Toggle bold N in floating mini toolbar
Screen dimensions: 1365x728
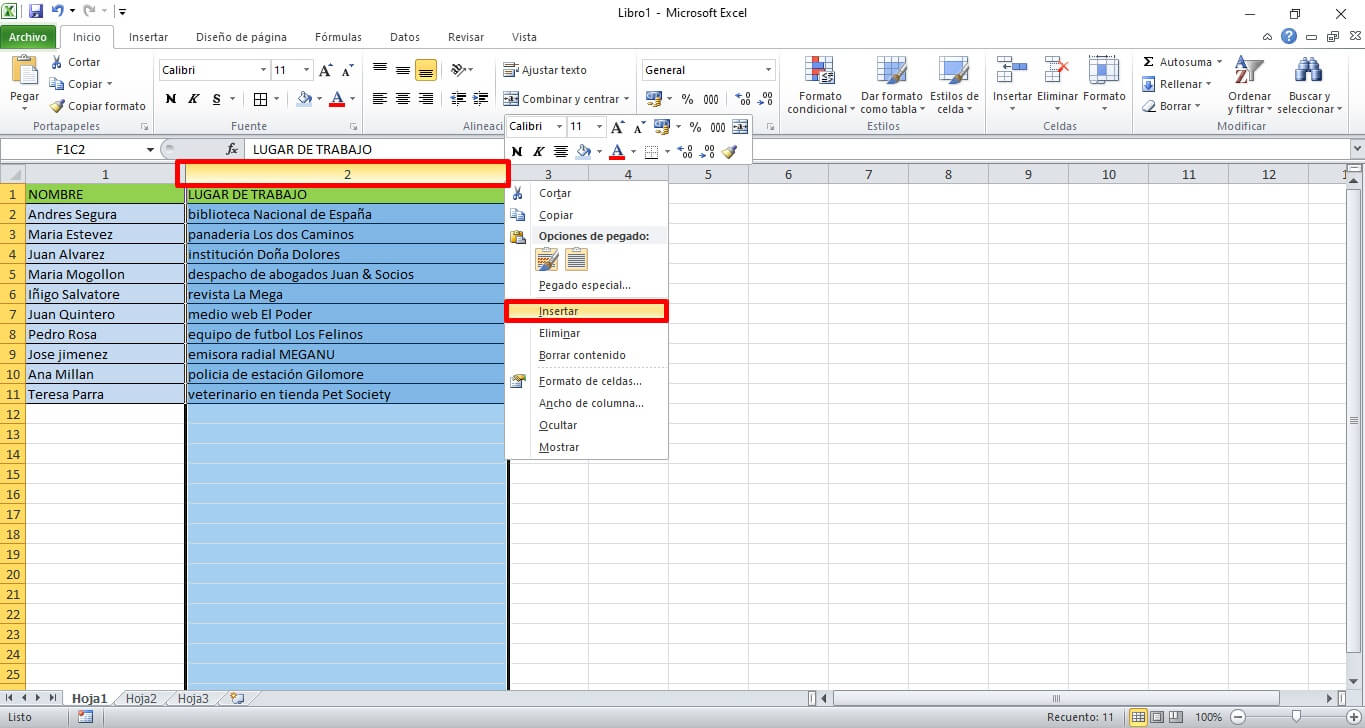click(x=517, y=152)
